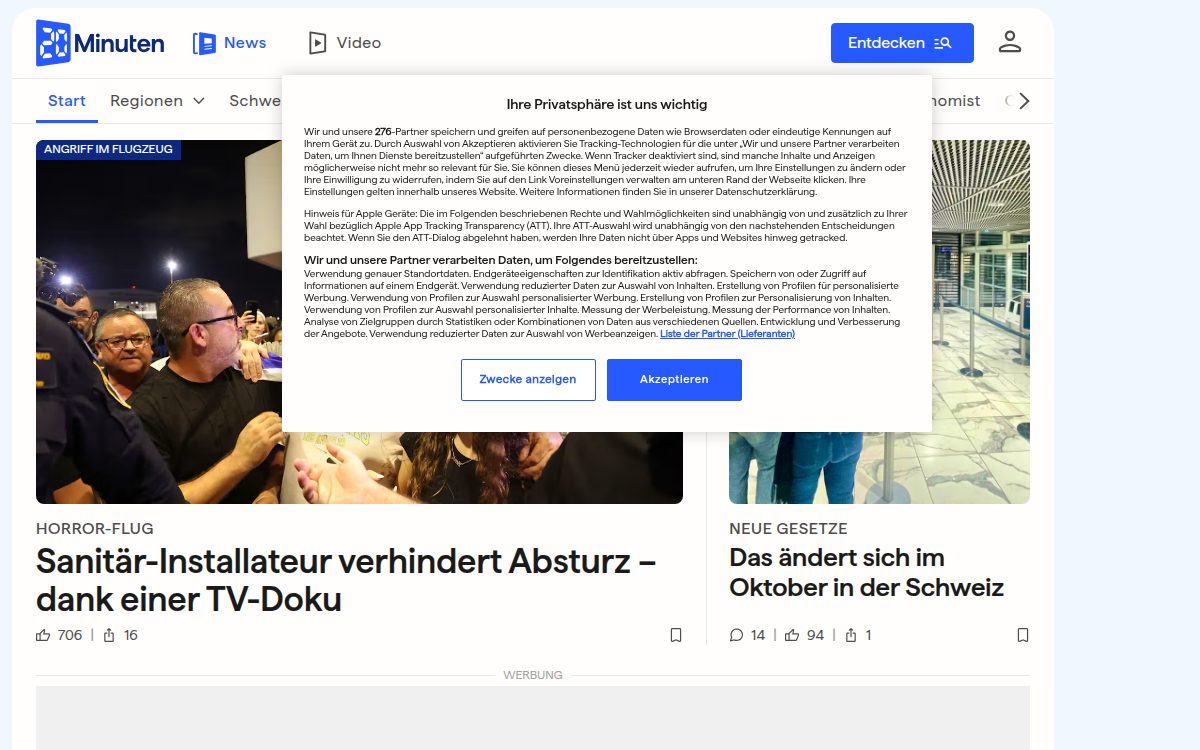Open comments on Oktober article (14)
Image resolution: width=1200 pixels, height=750 pixels.
pyautogui.click(x=747, y=635)
